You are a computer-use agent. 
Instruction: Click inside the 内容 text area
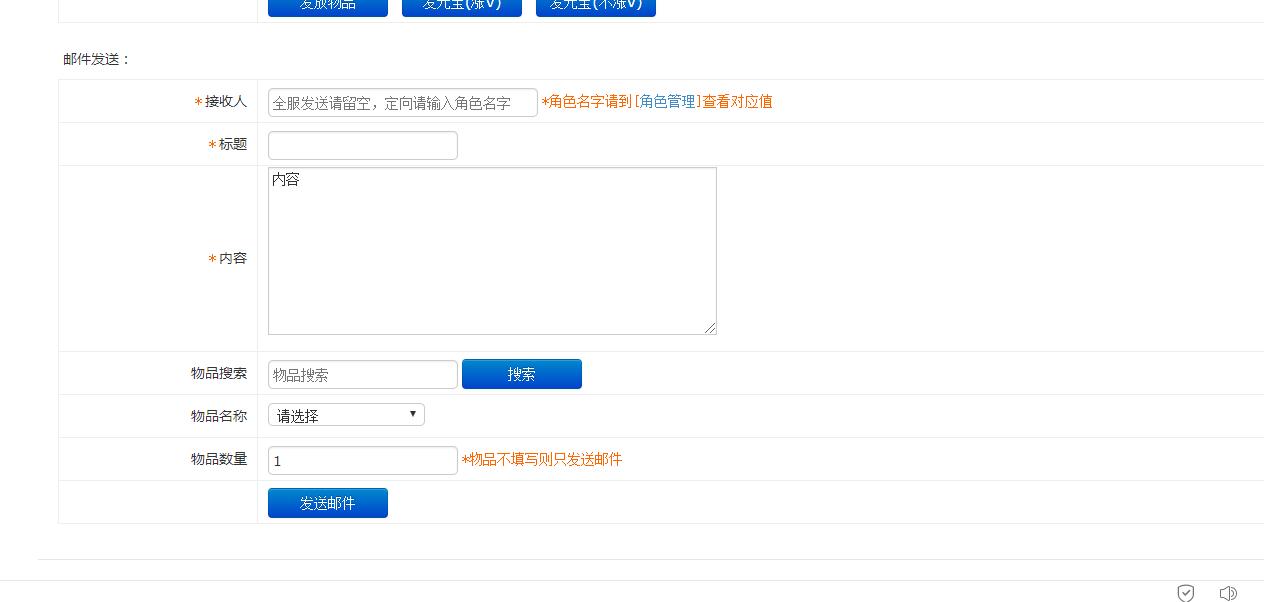coord(491,251)
